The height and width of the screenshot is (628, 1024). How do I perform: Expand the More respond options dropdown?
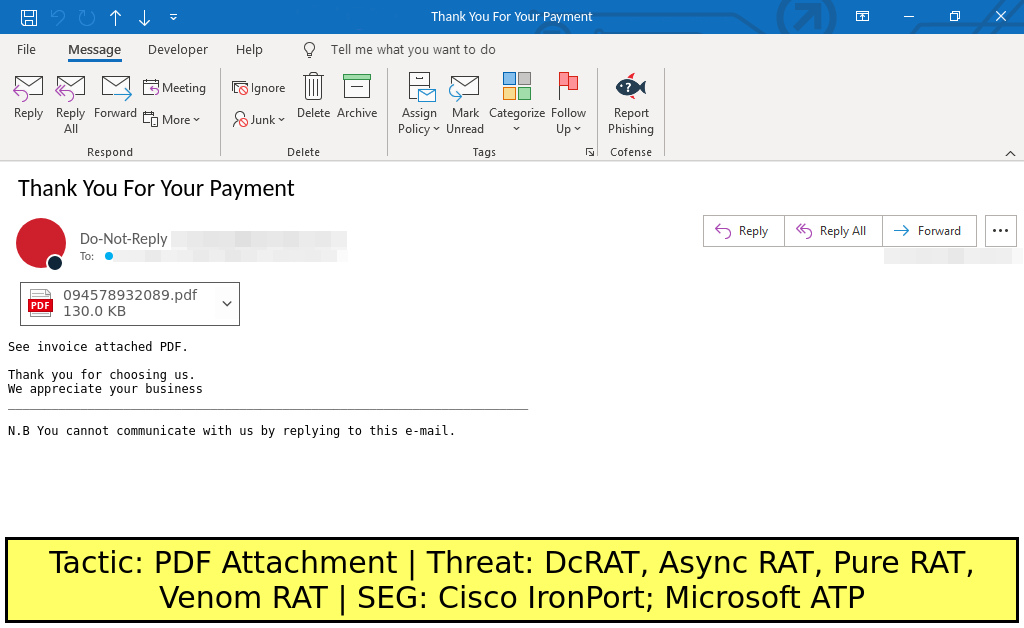(173, 120)
